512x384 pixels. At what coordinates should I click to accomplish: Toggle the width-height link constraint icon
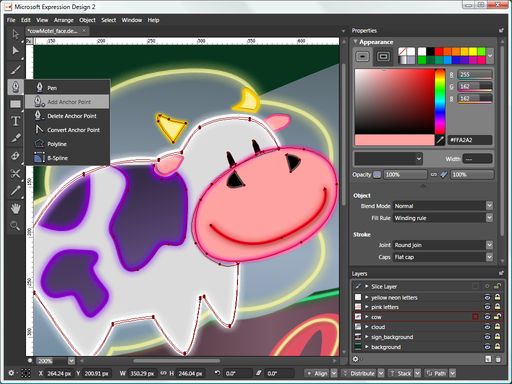[x=163, y=373]
